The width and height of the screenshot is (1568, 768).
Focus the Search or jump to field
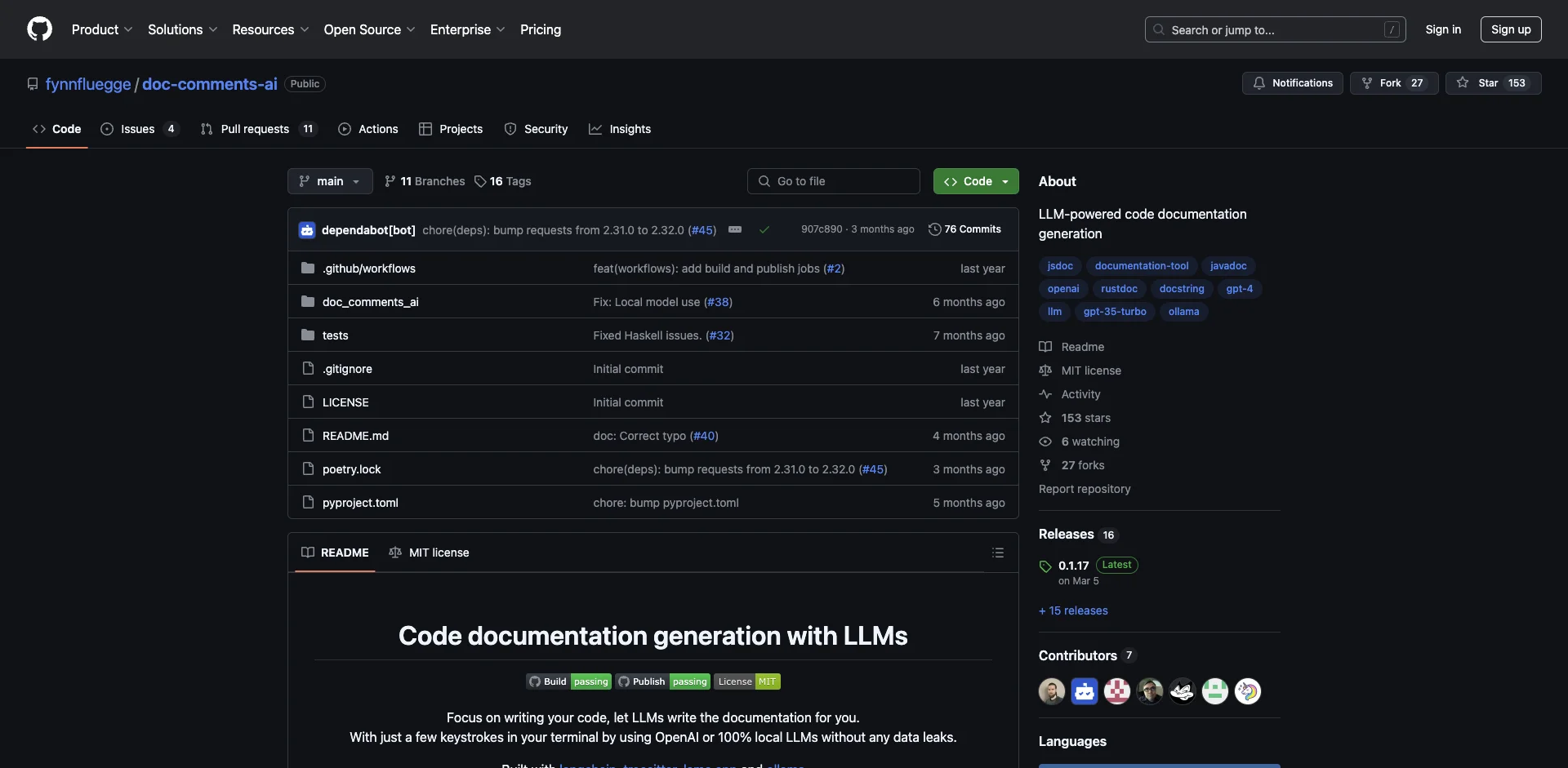coord(1275,29)
